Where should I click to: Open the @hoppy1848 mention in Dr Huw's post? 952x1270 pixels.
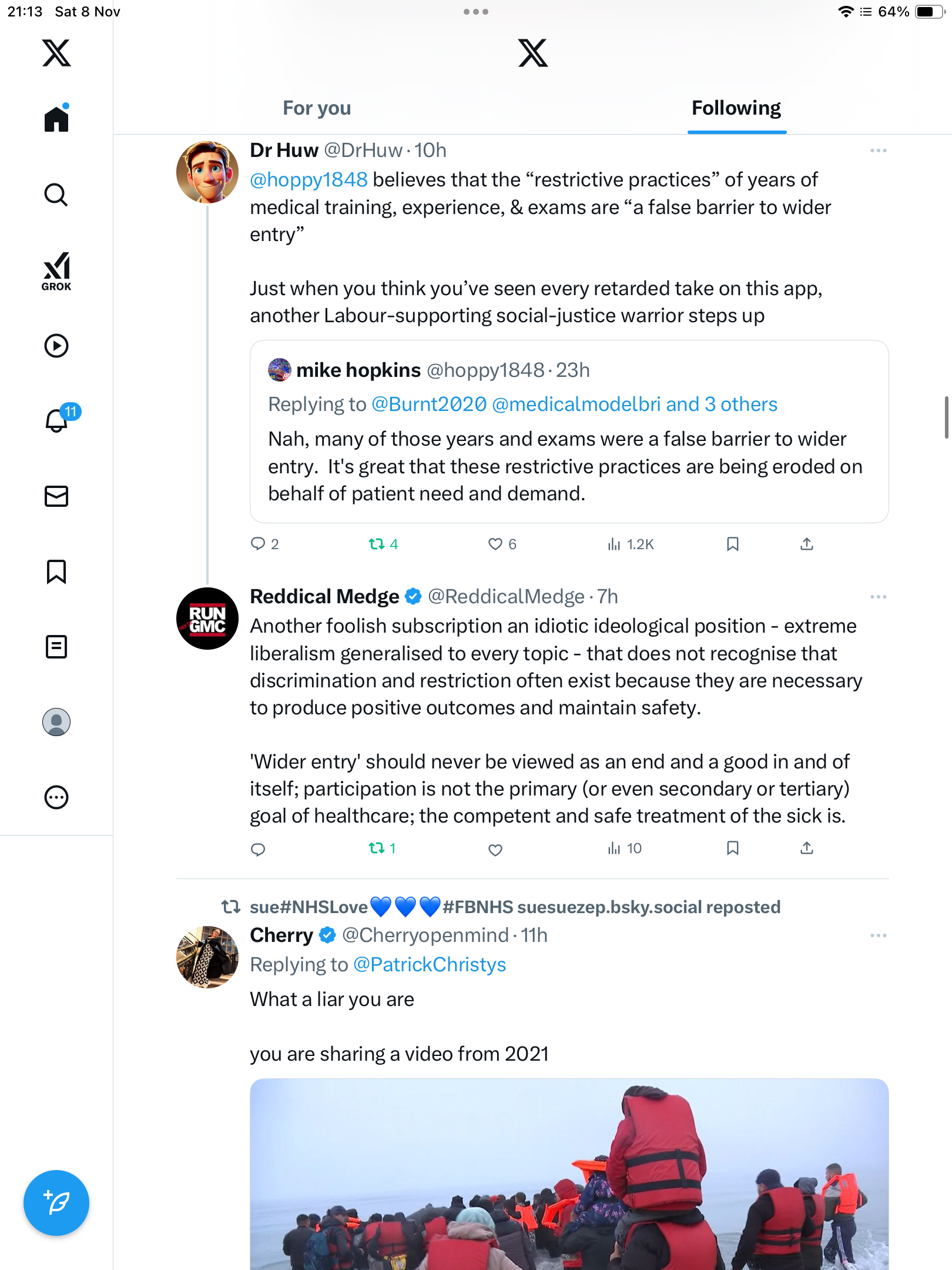[x=309, y=180]
